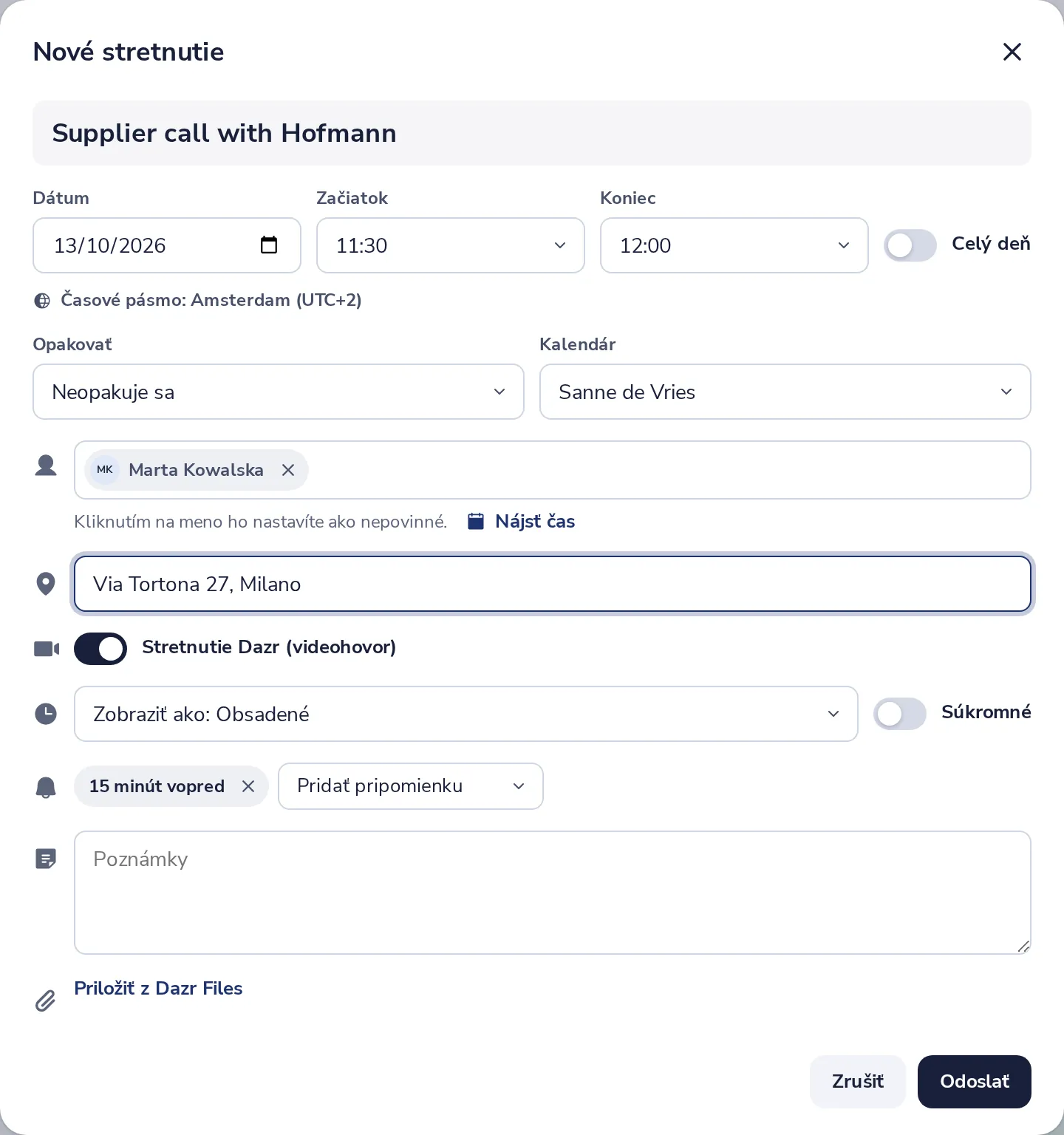The width and height of the screenshot is (1064, 1135).
Task: Click into the Poznámky notes field
Action: point(553,893)
